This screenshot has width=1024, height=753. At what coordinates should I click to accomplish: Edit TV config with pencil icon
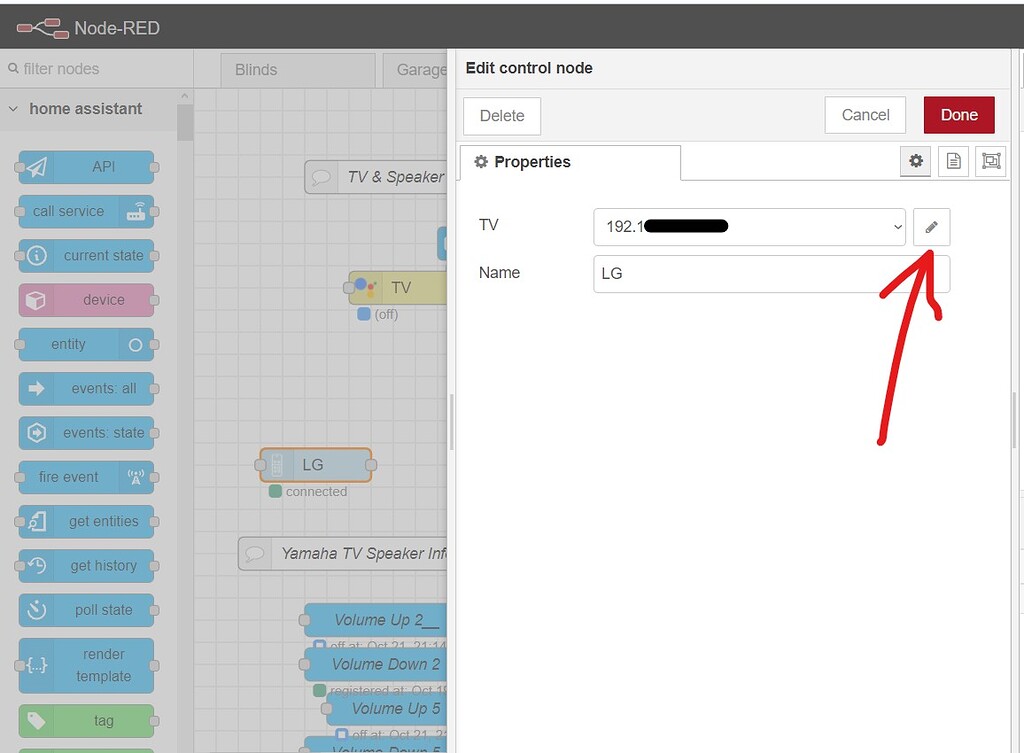click(931, 227)
